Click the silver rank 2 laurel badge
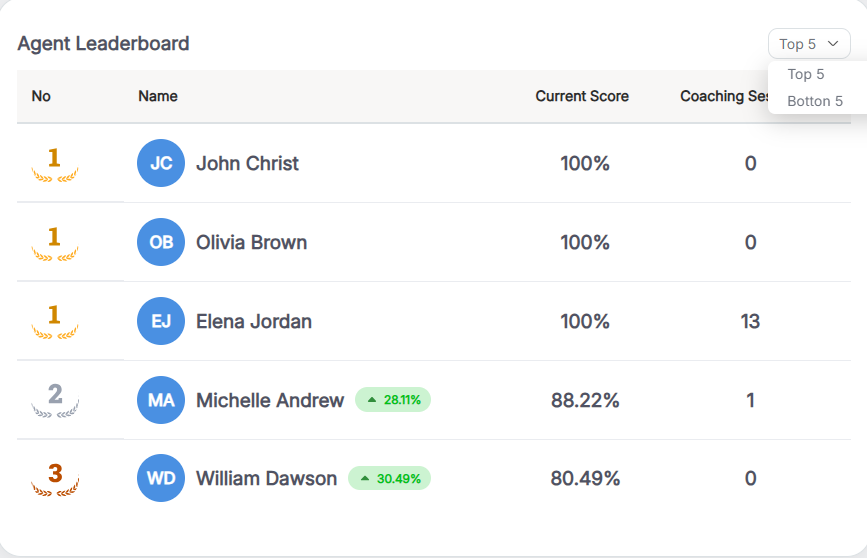This screenshot has width=867, height=558. click(55, 399)
